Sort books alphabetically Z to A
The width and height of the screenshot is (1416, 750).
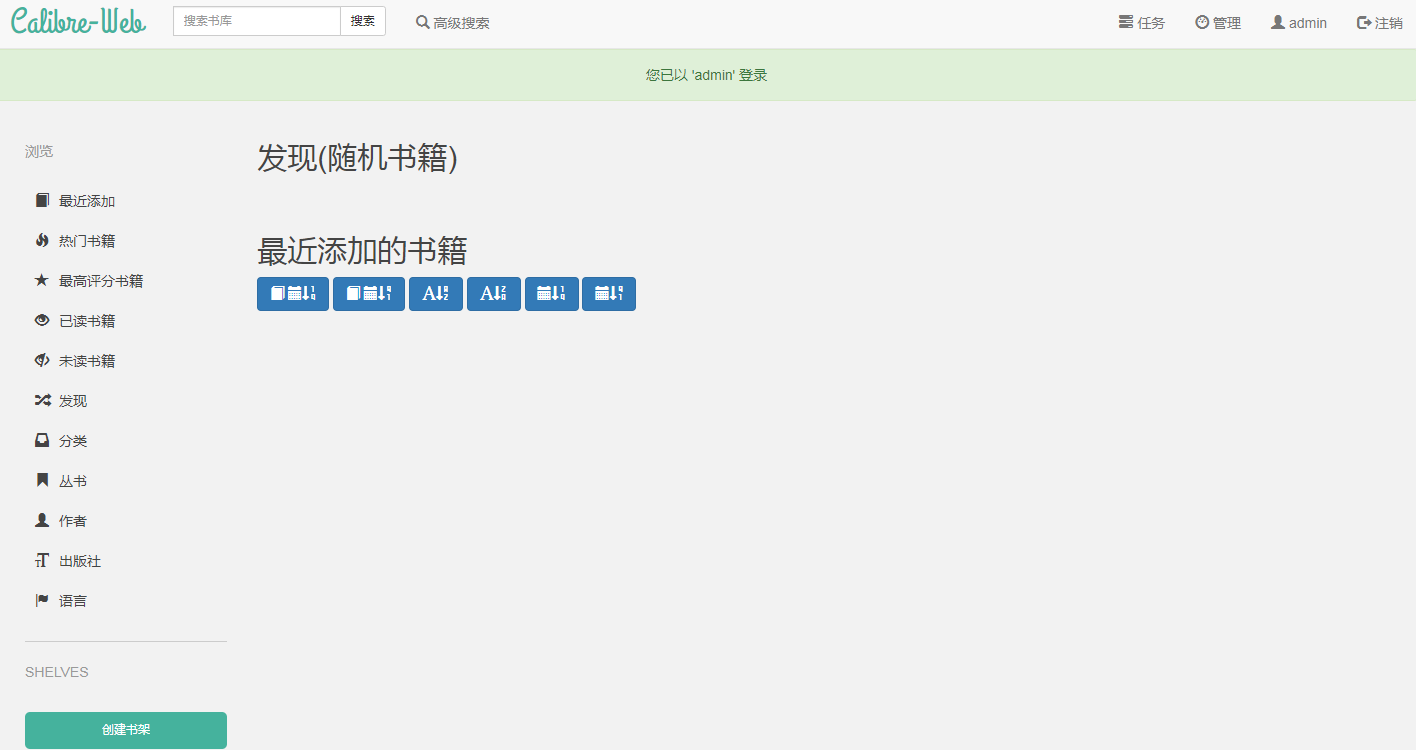tap(493, 293)
